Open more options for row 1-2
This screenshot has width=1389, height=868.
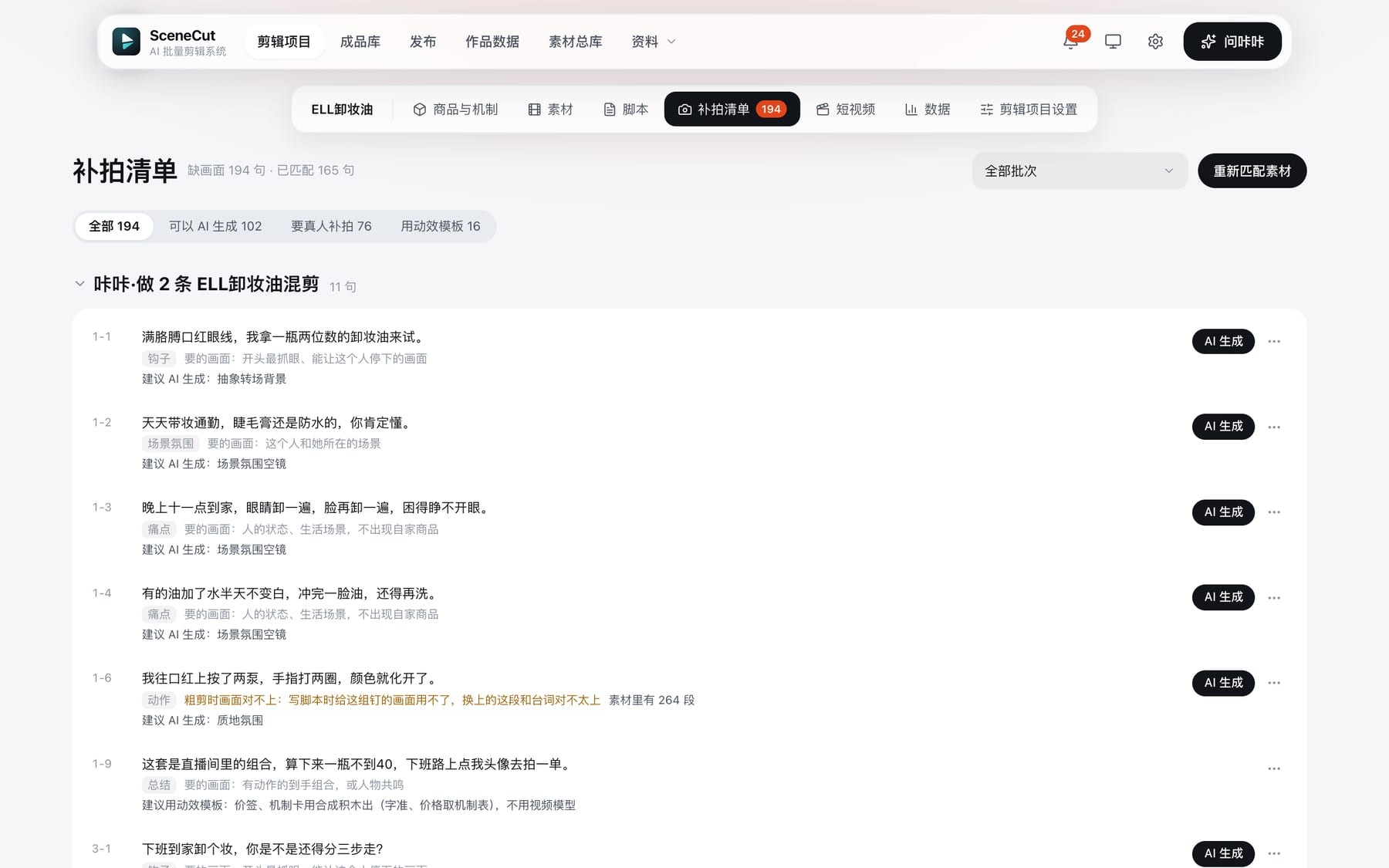[1274, 427]
